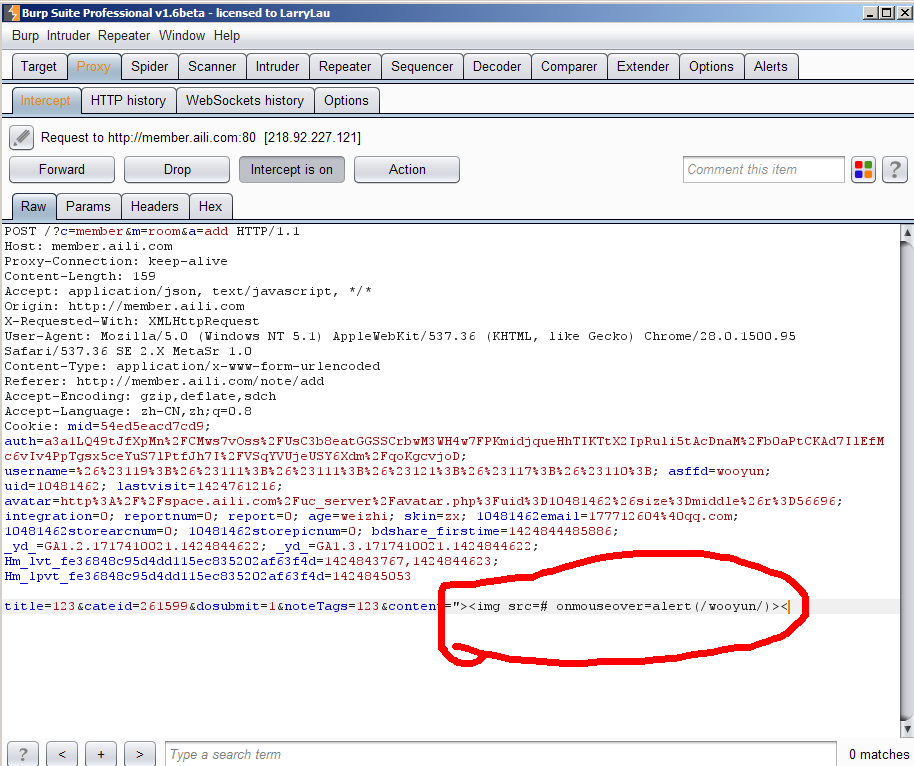This screenshot has height=766, width=914.
Task: Open the Decoder tab
Action: coord(497,66)
